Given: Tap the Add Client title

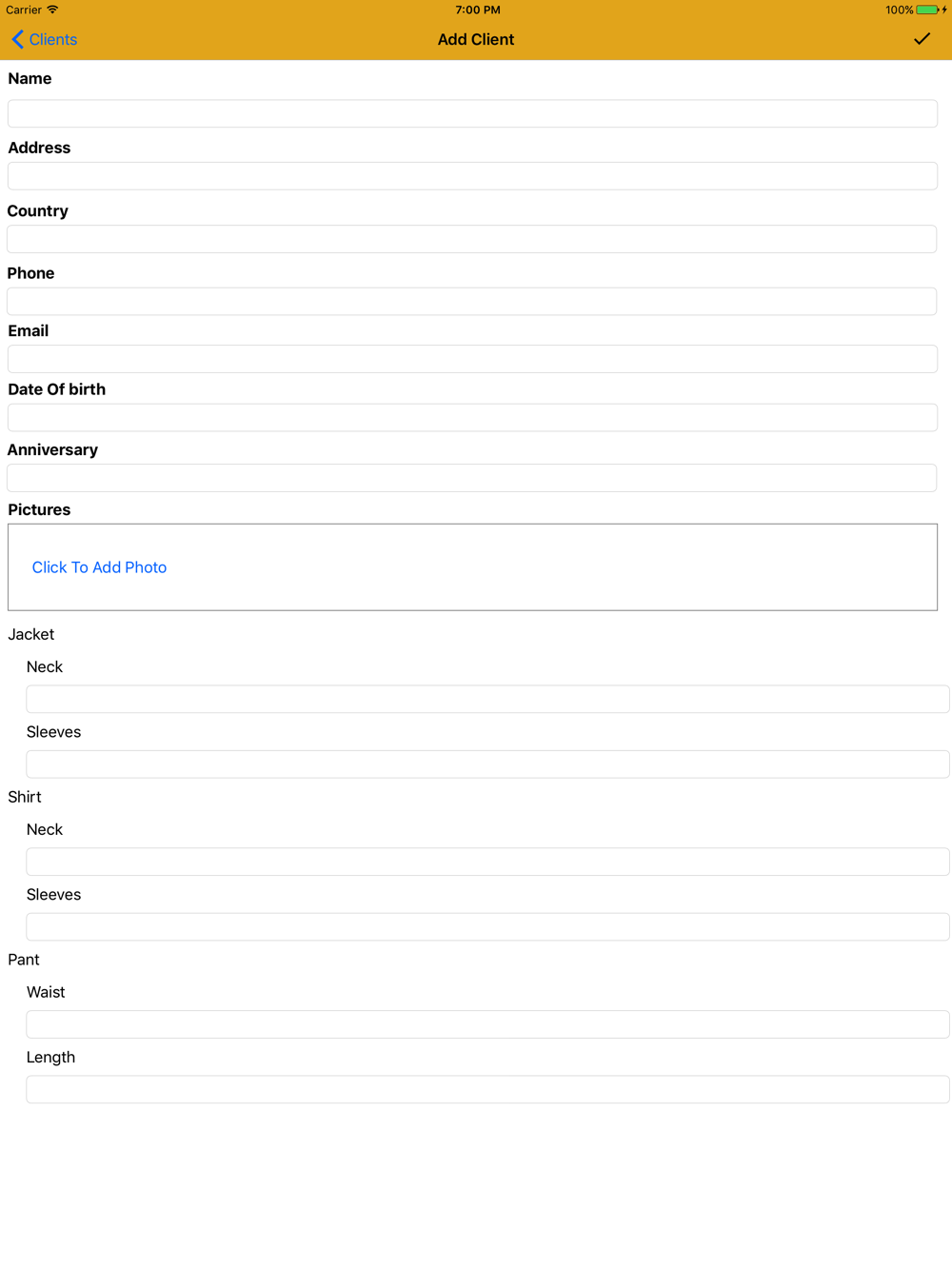Looking at the screenshot, I should (476, 39).
